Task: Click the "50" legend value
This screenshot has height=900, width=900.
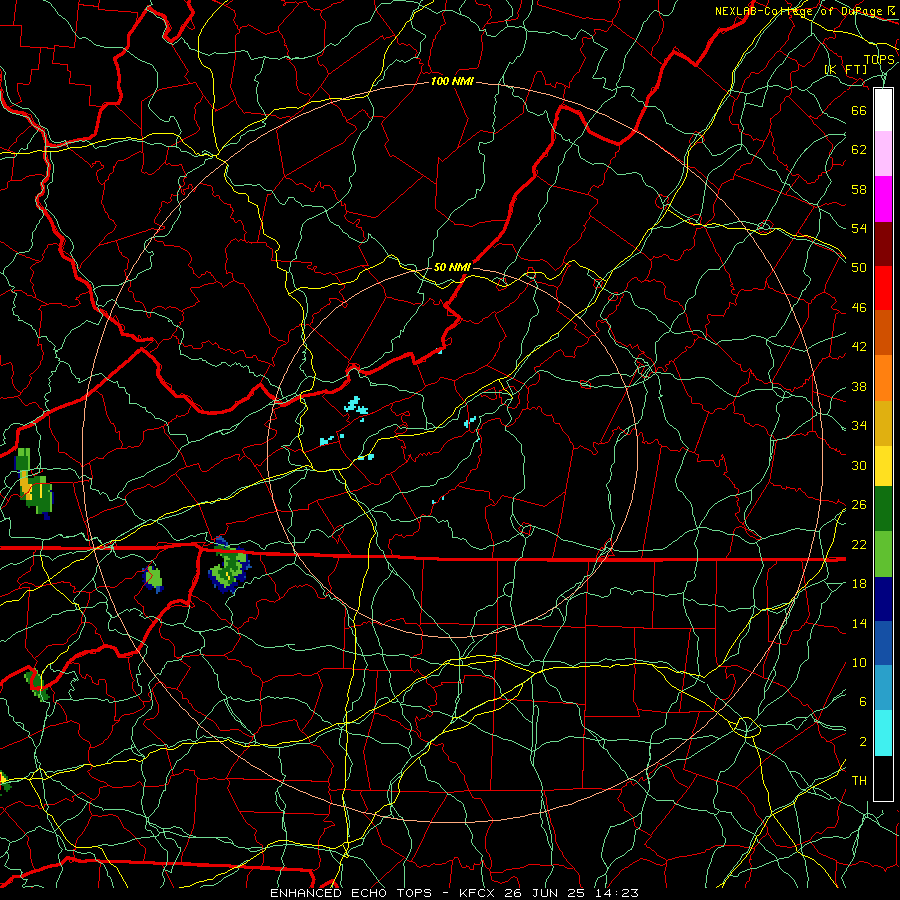Action: click(x=859, y=267)
